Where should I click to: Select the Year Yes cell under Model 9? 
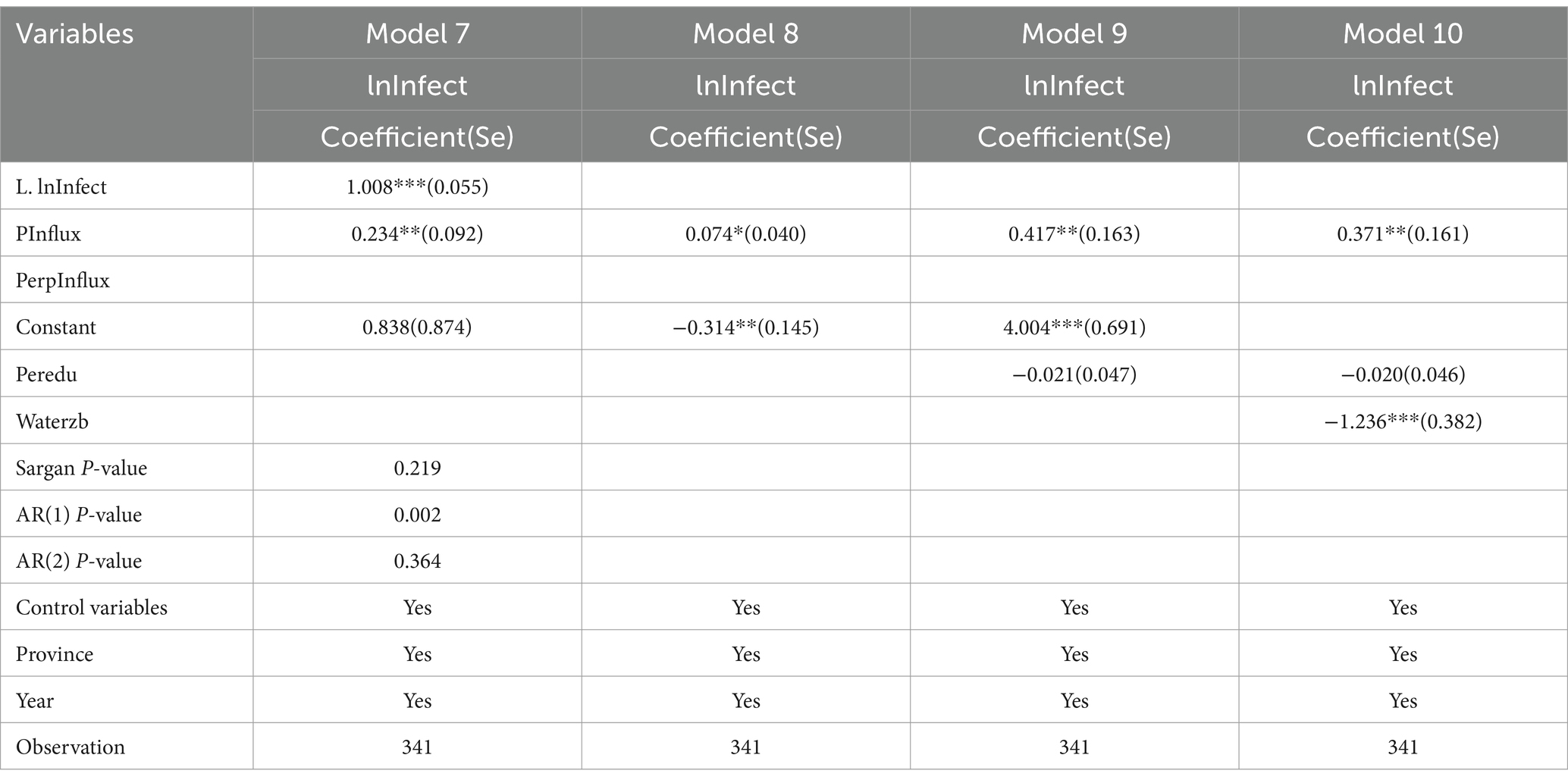(x=1074, y=700)
